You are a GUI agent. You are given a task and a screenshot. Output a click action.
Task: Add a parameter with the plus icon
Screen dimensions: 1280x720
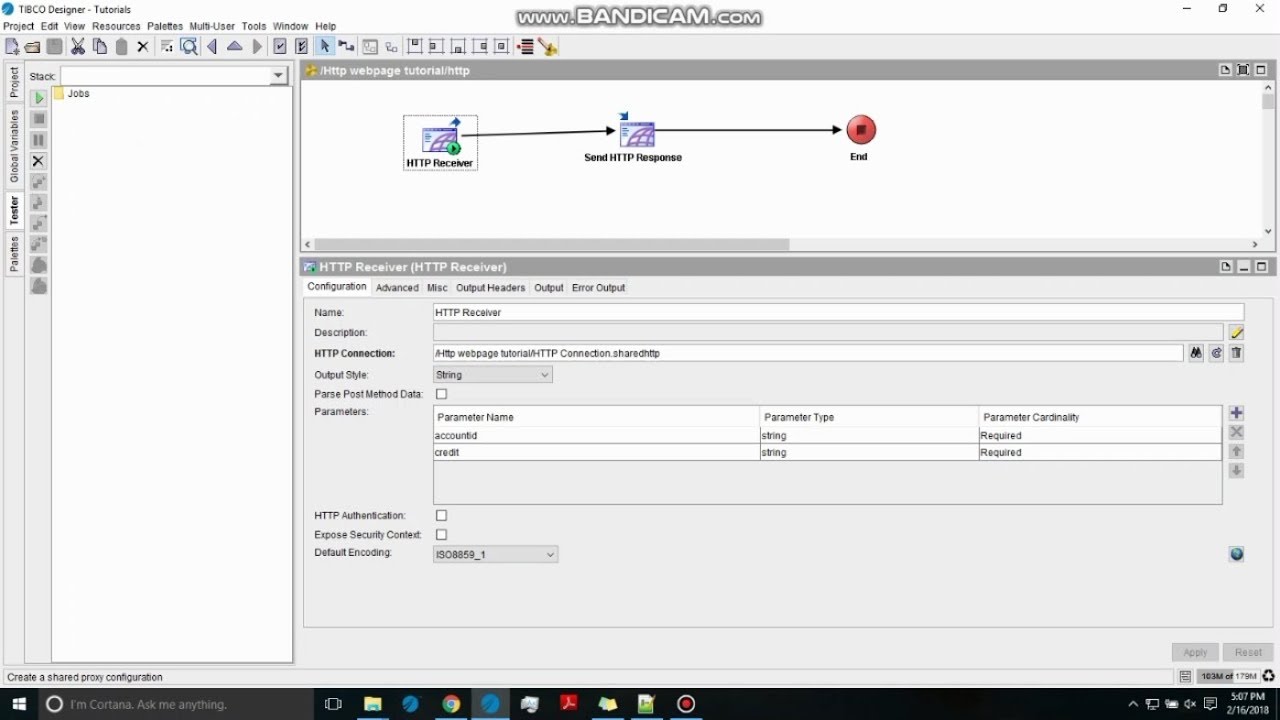1236,413
